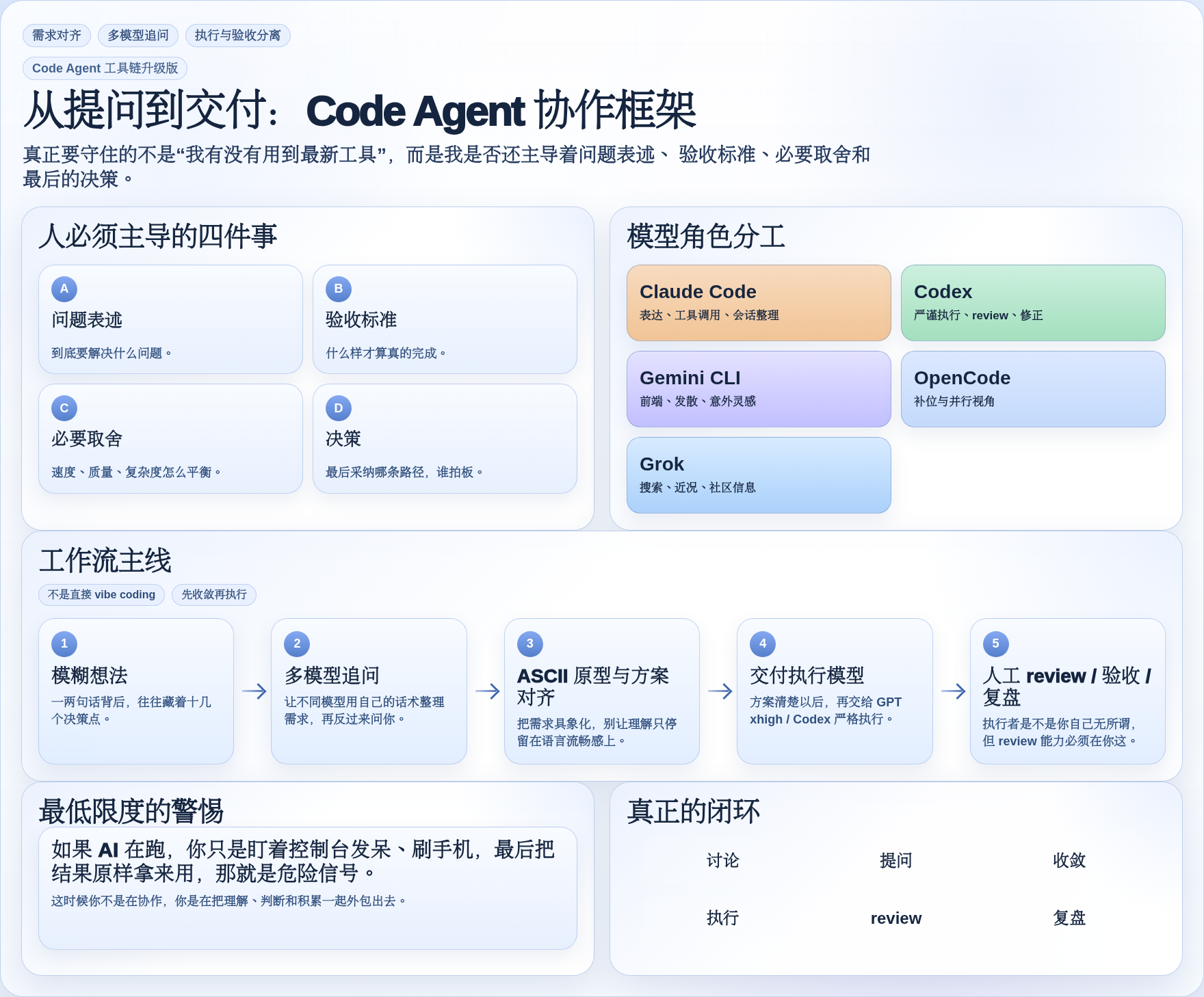Select the step 1 badge on 模糊想法
The height and width of the screenshot is (997, 1204).
64,643
